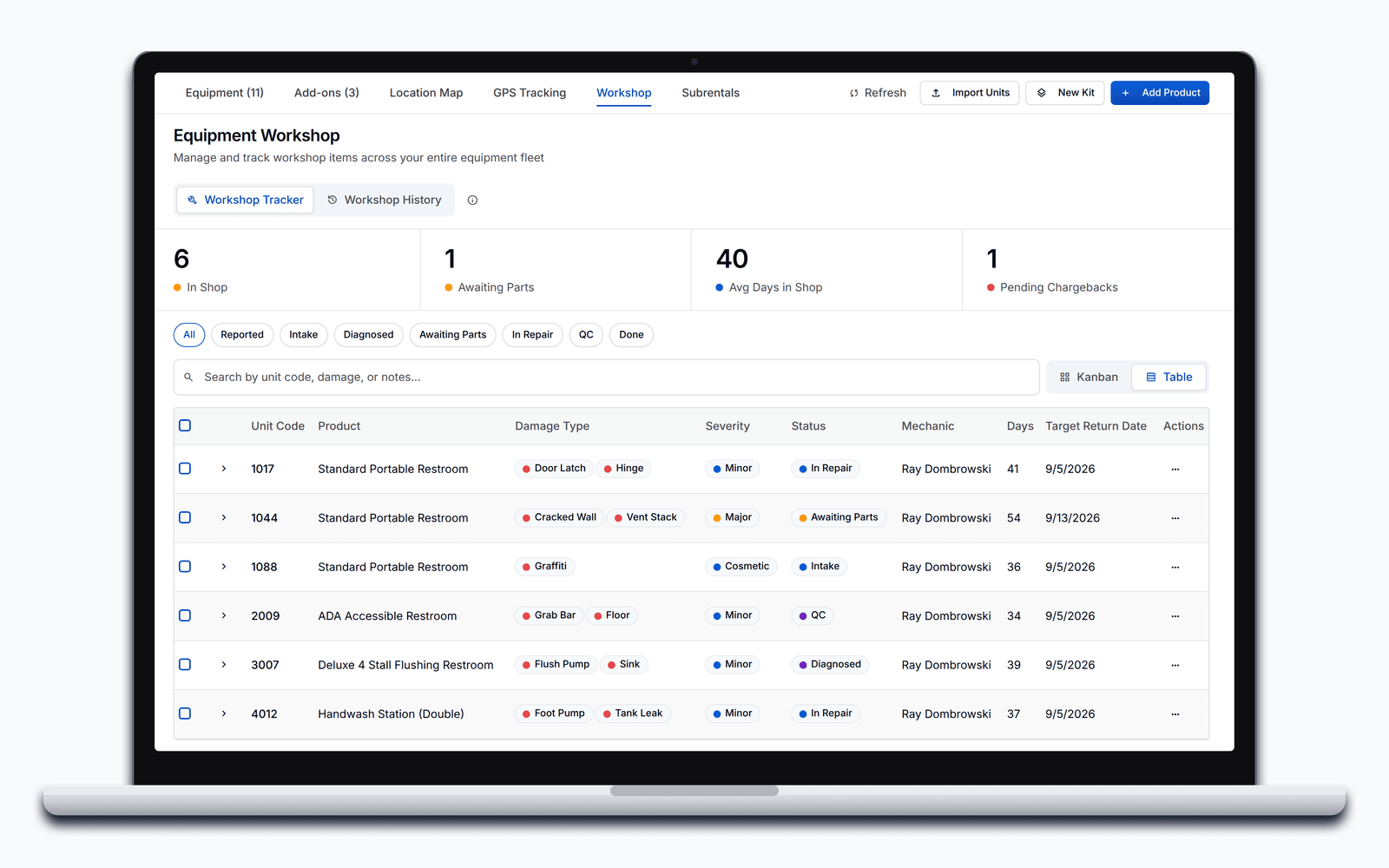Toggle the select-all header checkbox

[x=185, y=425]
